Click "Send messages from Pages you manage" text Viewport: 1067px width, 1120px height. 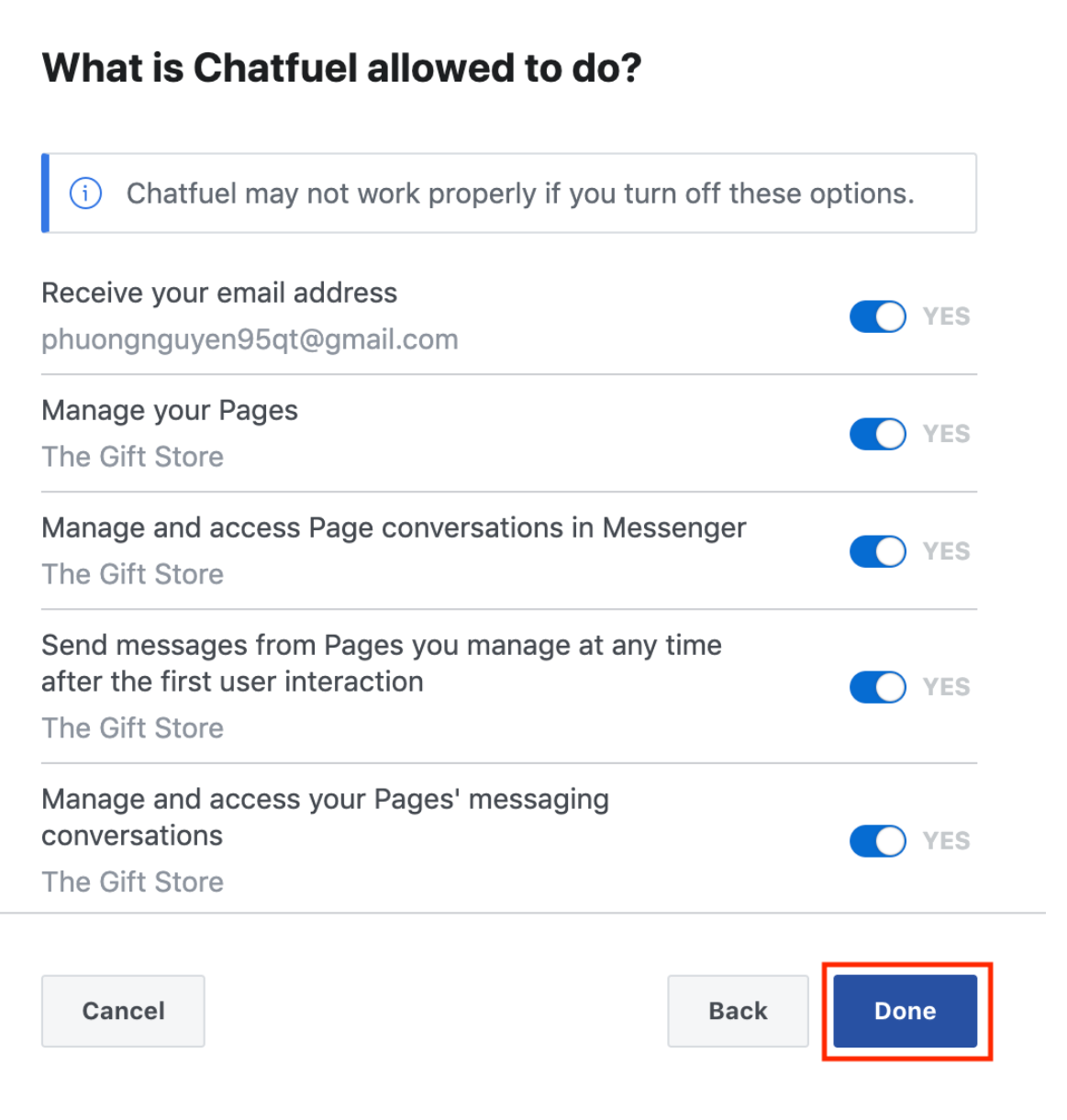tap(382, 646)
